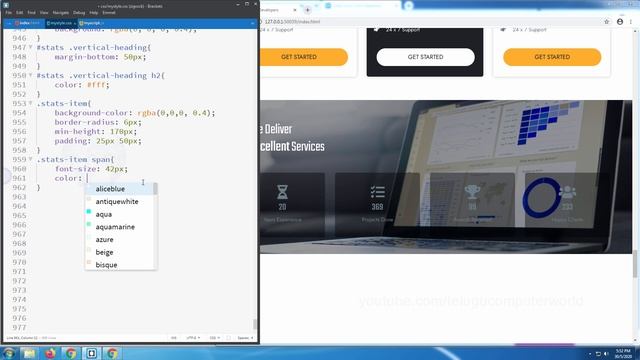Open the Windows Start menu
This screenshot has height=360, width=640.
click(x=8, y=353)
